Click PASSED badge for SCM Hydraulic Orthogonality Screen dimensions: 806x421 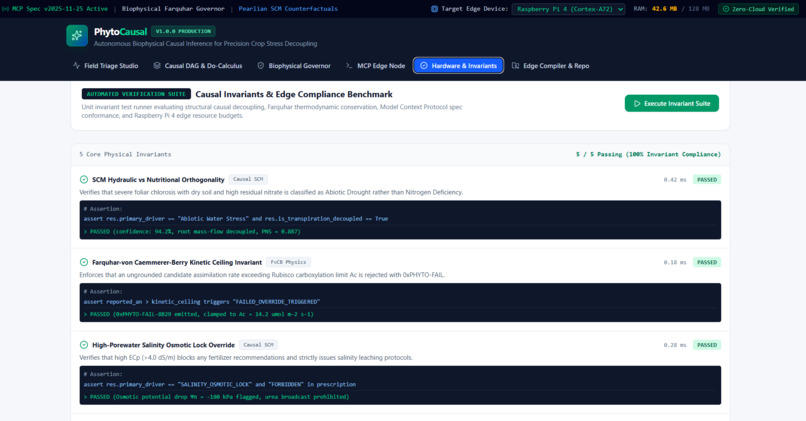[x=707, y=179]
